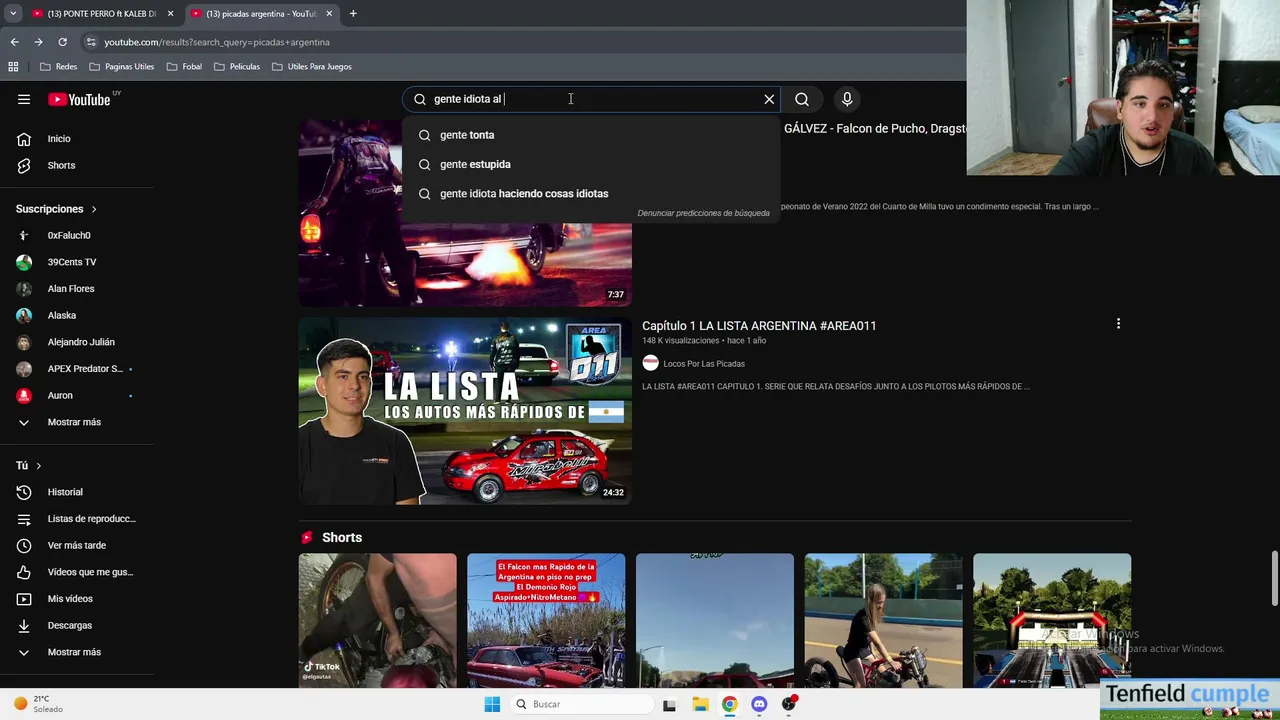
Task: Open the APEX Predator subscription channel
Action: [x=76, y=369]
